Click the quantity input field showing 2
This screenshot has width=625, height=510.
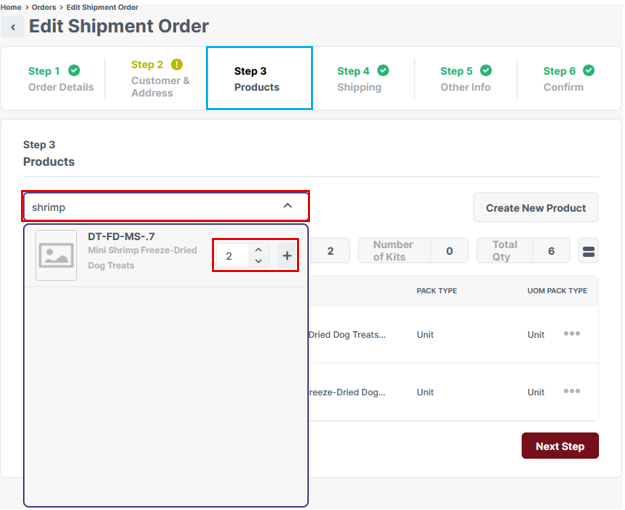tap(232, 256)
